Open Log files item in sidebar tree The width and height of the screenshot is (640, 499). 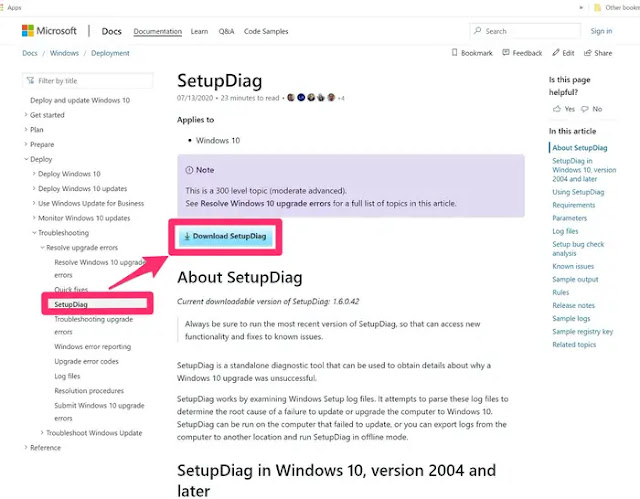pos(67,376)
